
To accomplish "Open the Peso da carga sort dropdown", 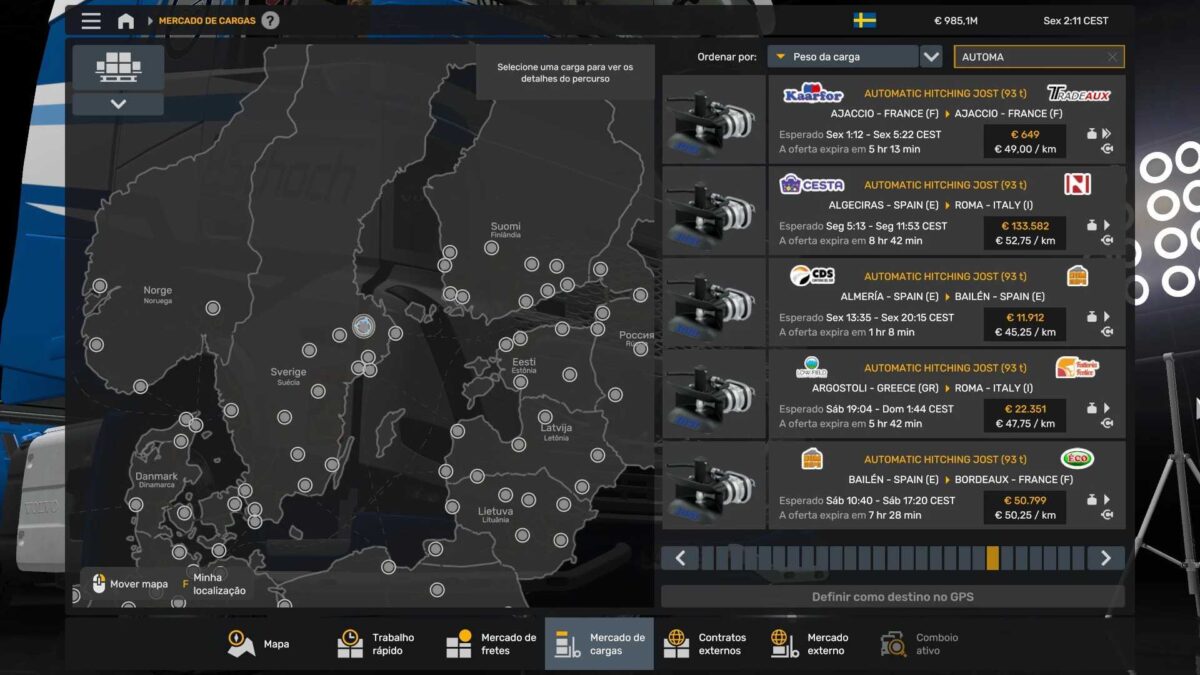I will point(843,57).
